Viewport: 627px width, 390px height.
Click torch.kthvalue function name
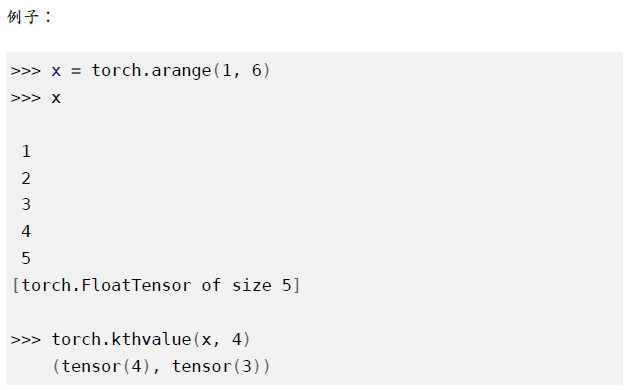(x=122, y=340)
